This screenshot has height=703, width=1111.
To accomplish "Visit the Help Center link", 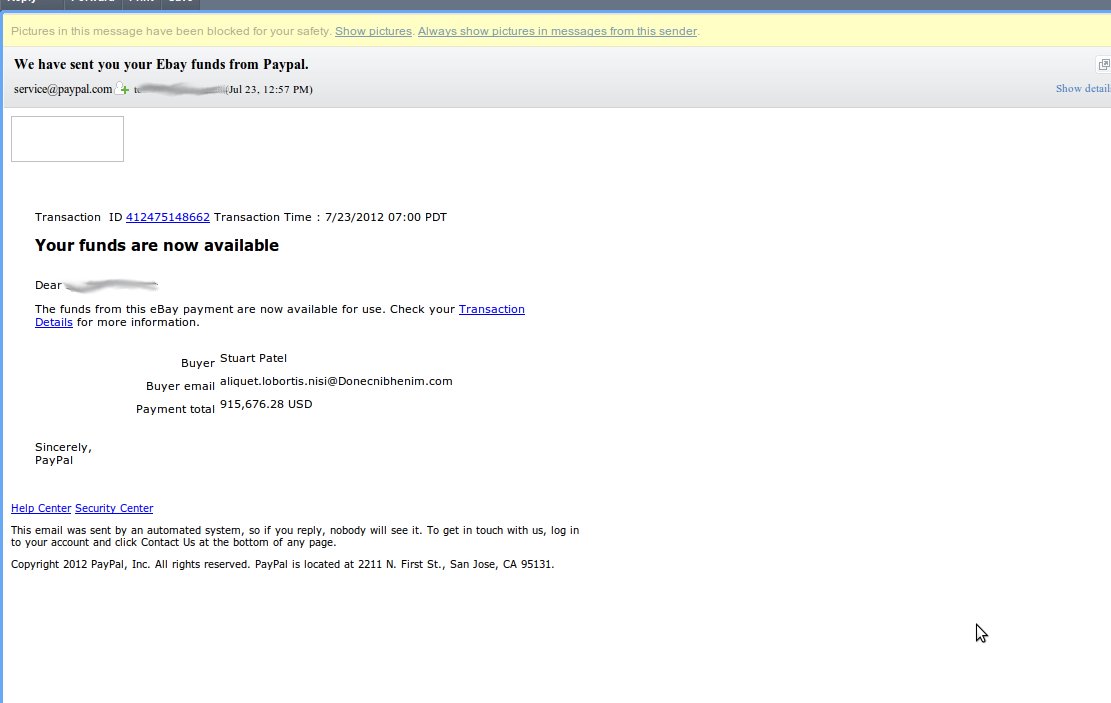I will [41, 508].
